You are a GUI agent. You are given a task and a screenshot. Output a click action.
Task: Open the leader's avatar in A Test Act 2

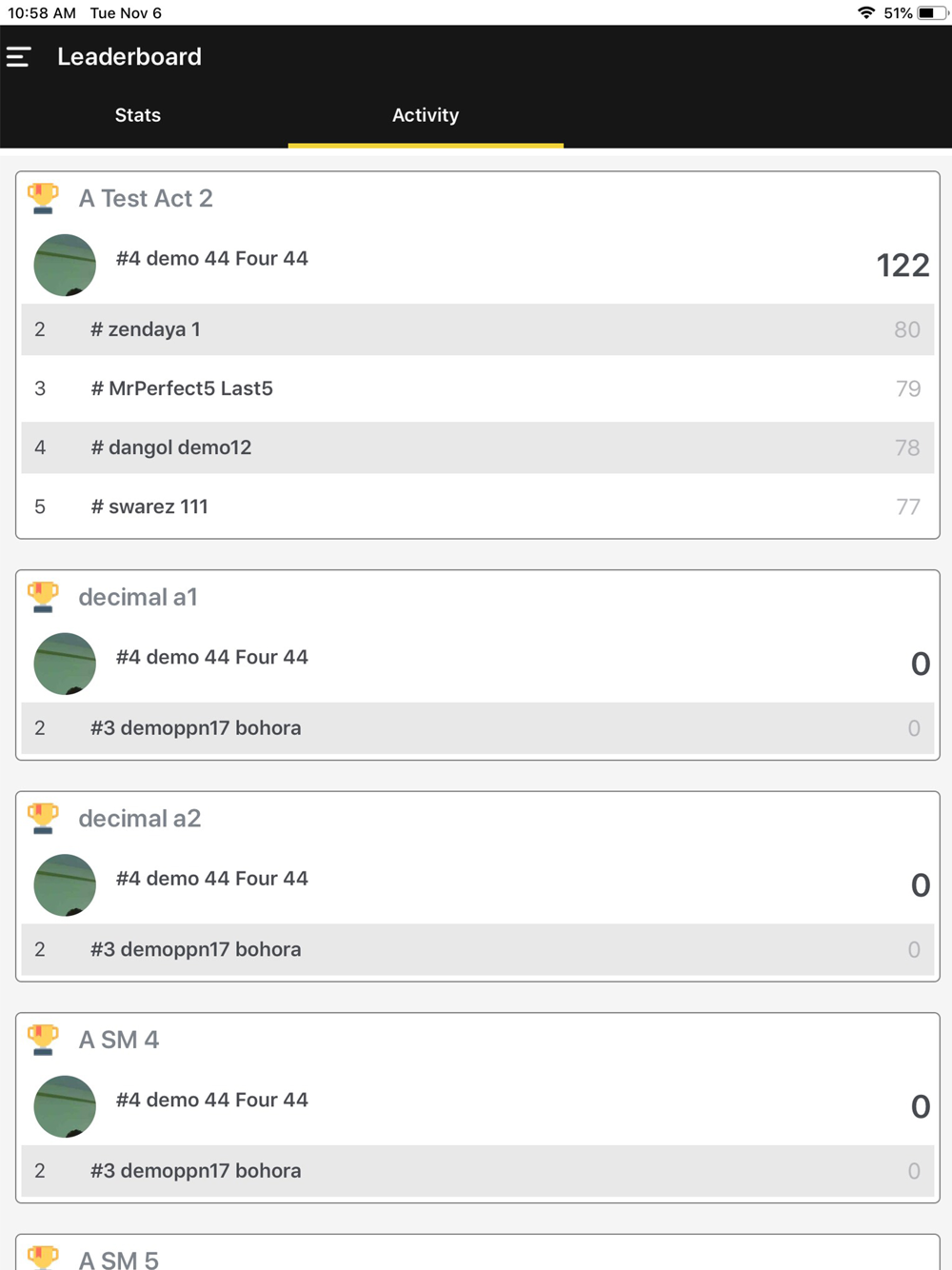pyautogui.click(x=65, y=265)
